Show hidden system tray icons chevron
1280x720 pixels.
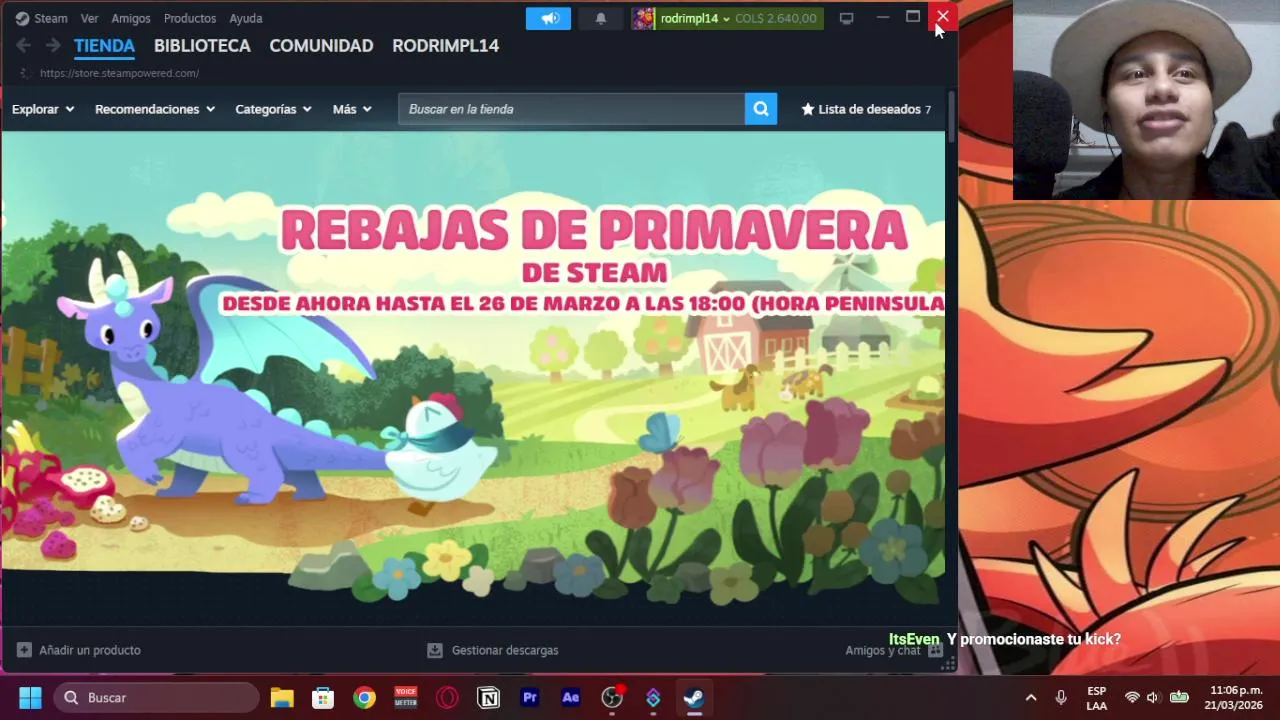pyautogui.click(x=1031, y=697)
